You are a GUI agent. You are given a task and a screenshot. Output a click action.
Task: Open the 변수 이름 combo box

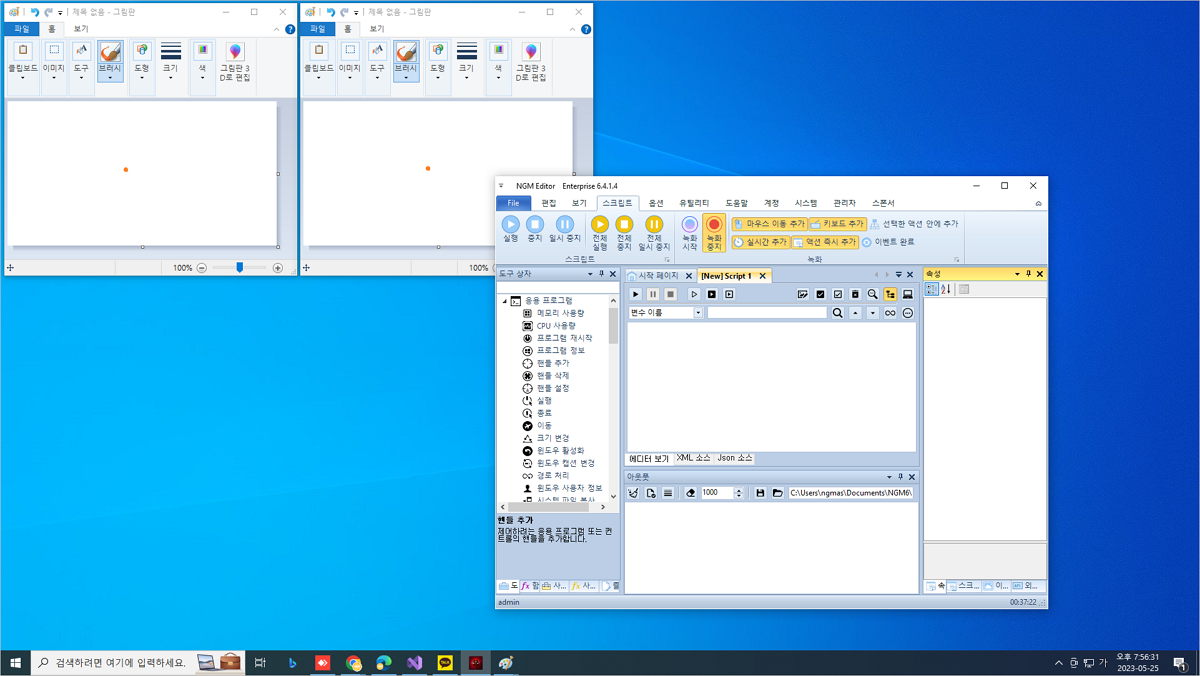(698, 313)
